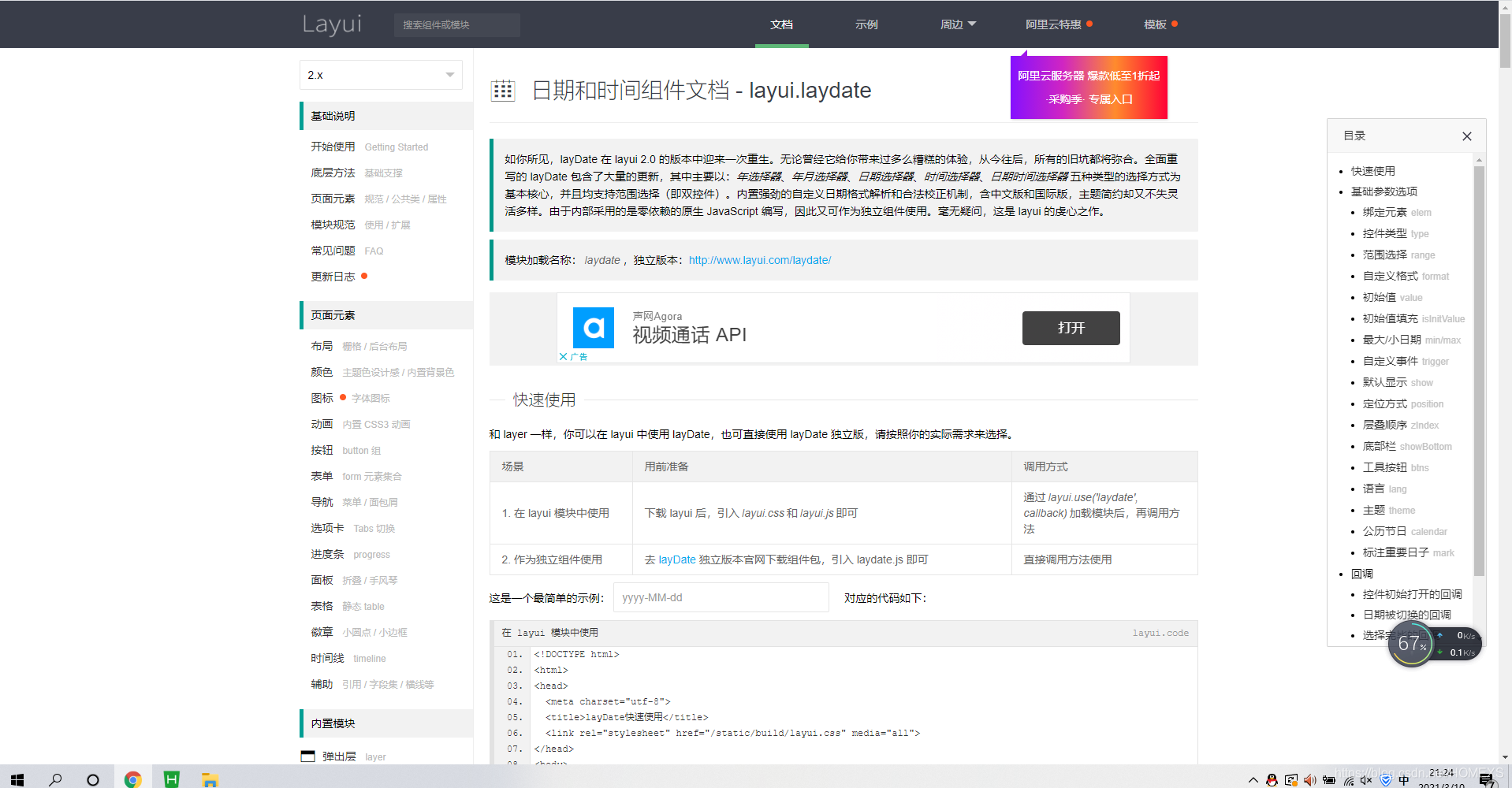
Task: Show hidden tray icons chevron
Action: point(1253,780)
